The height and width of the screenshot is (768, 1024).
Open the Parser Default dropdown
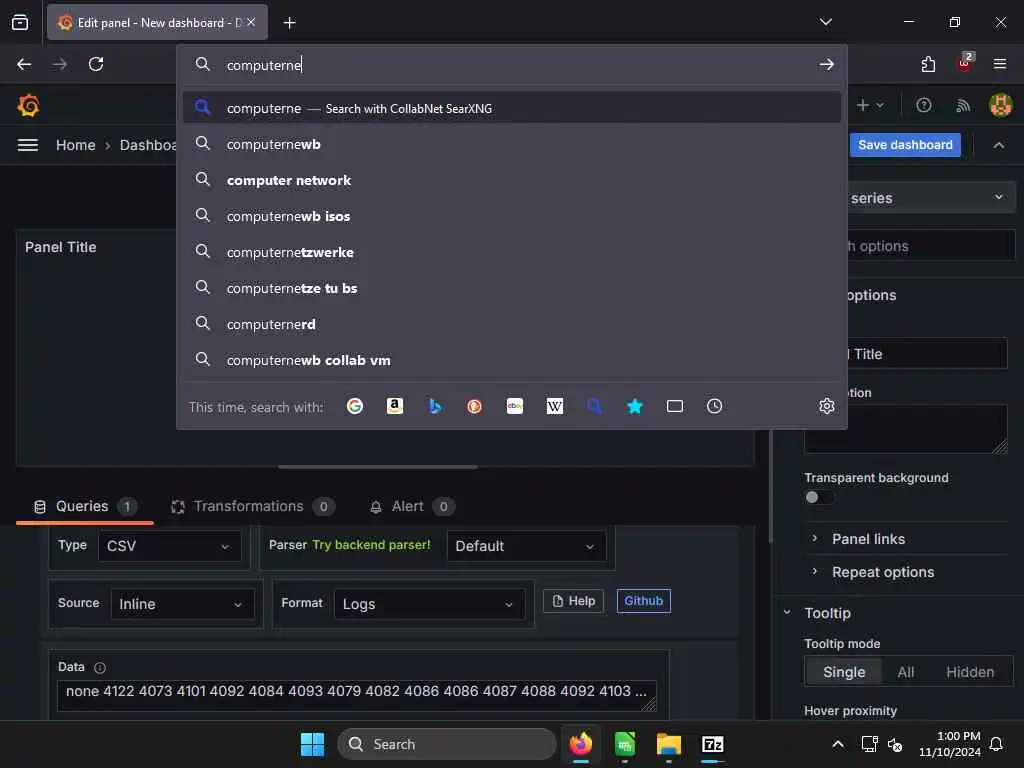coord(526,546)
